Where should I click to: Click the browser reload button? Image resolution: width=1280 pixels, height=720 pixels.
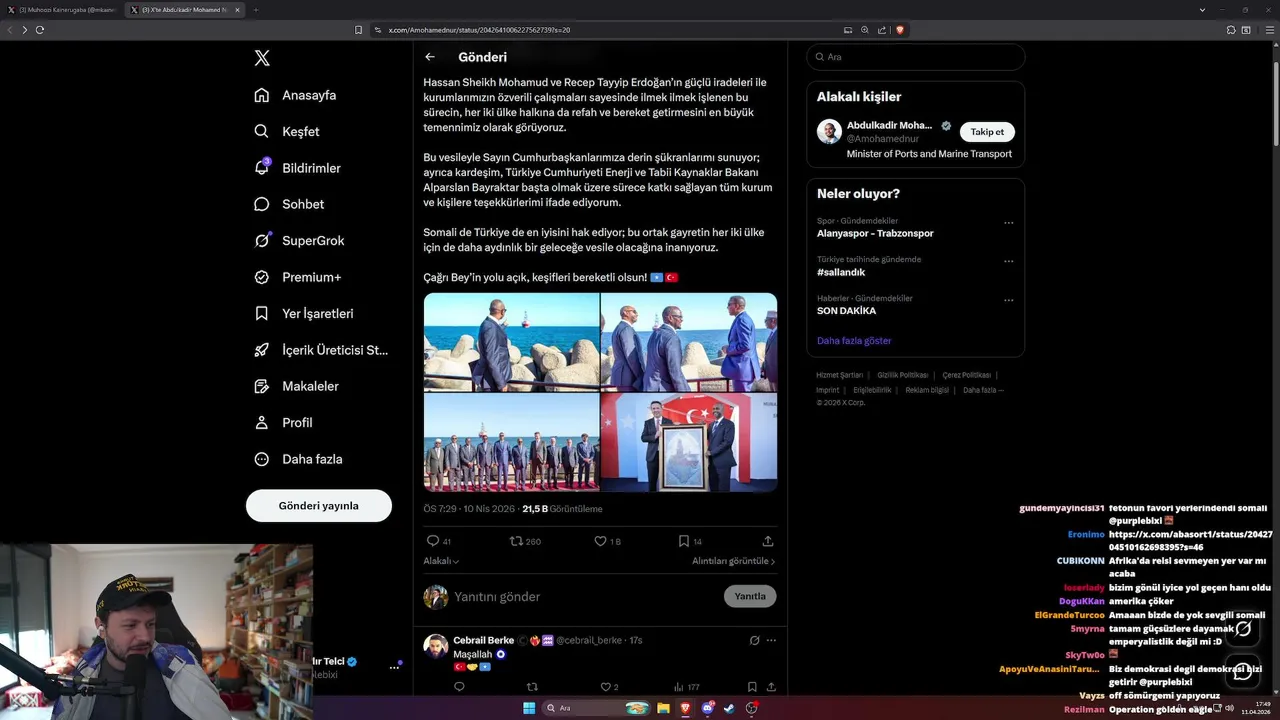[40, 30]
